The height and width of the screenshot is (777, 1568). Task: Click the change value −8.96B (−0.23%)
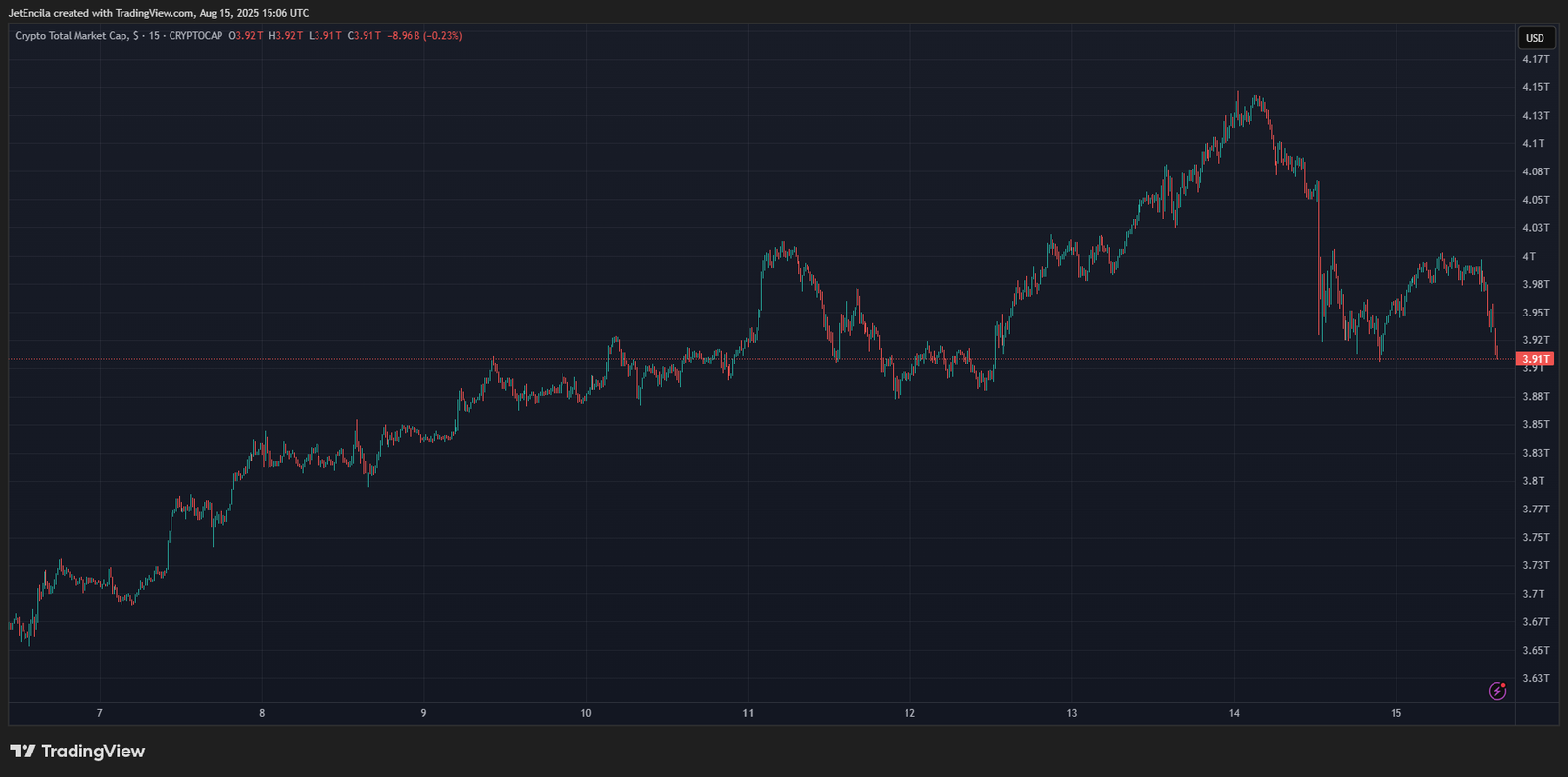tap(424, 36)
